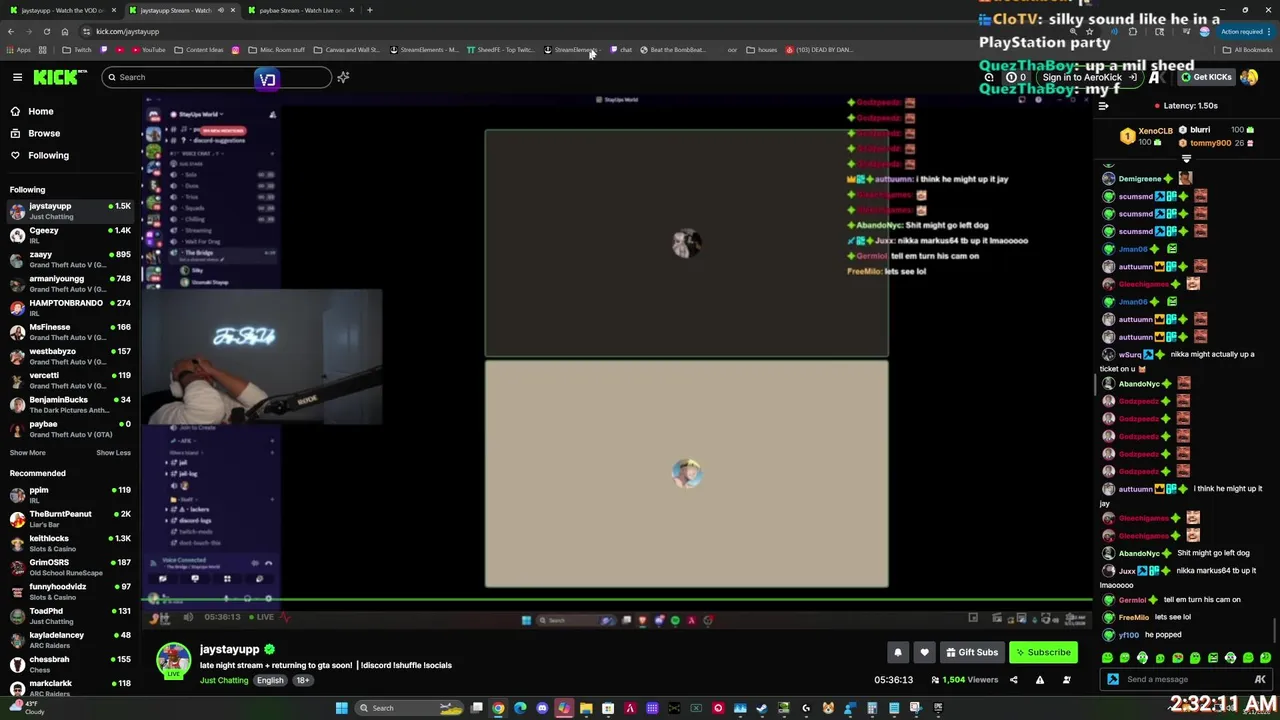The height and width of the screenshot is (720, 1280).
Task: Click tommy900 in the gift leaderboard
Action: (1210, 143)
